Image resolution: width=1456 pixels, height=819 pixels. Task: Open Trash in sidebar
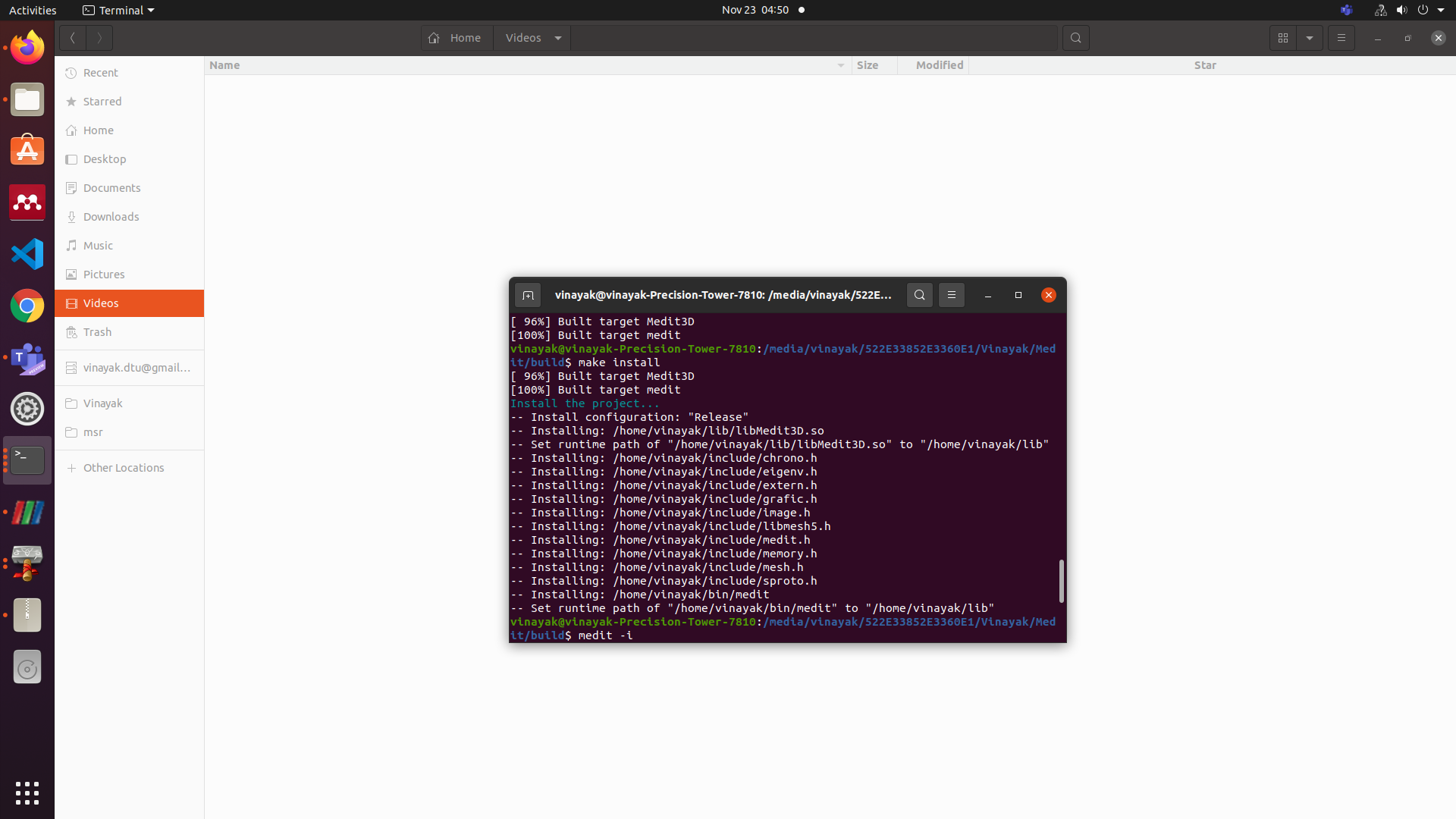click(129, 332)
